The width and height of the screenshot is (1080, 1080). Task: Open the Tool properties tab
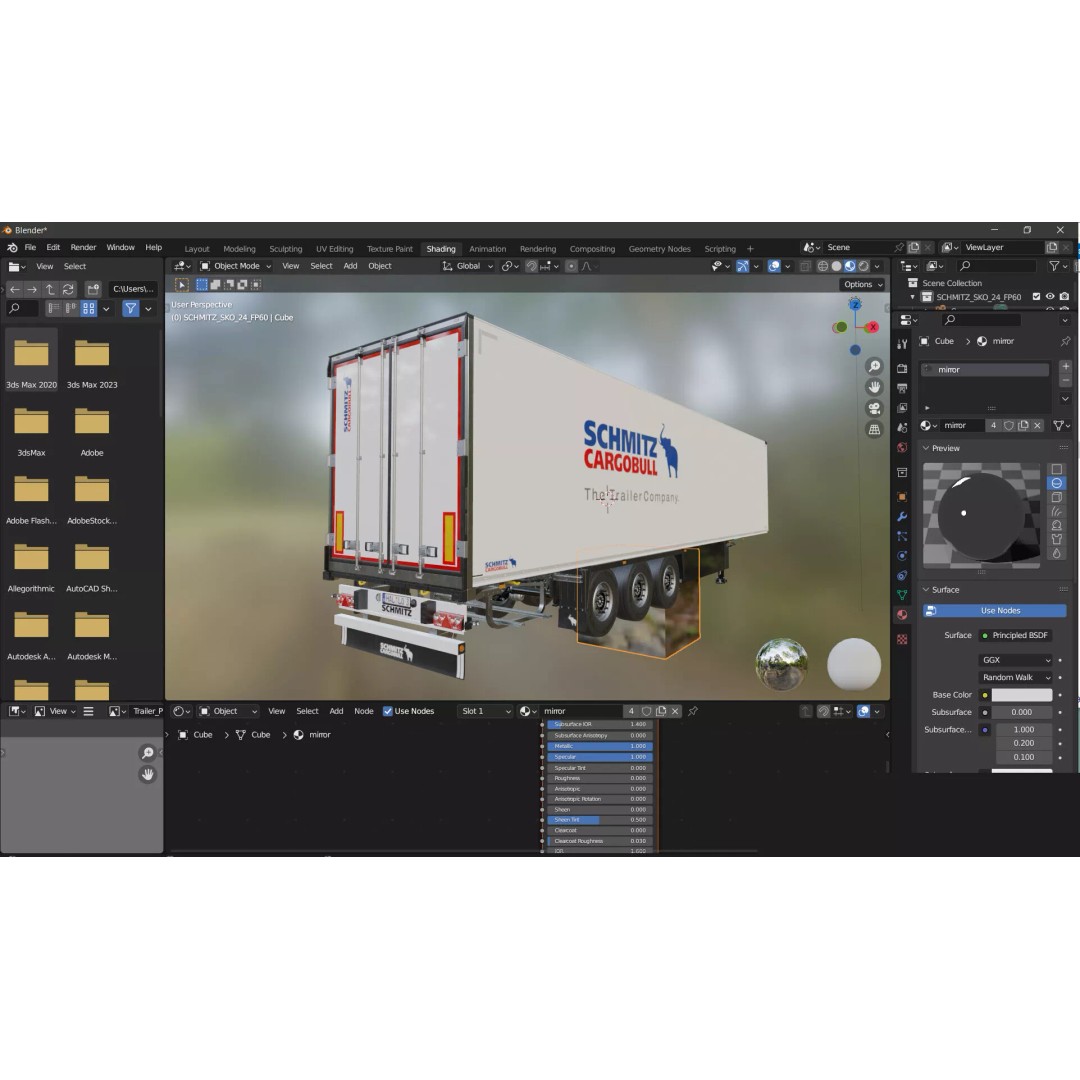(902, 343)
